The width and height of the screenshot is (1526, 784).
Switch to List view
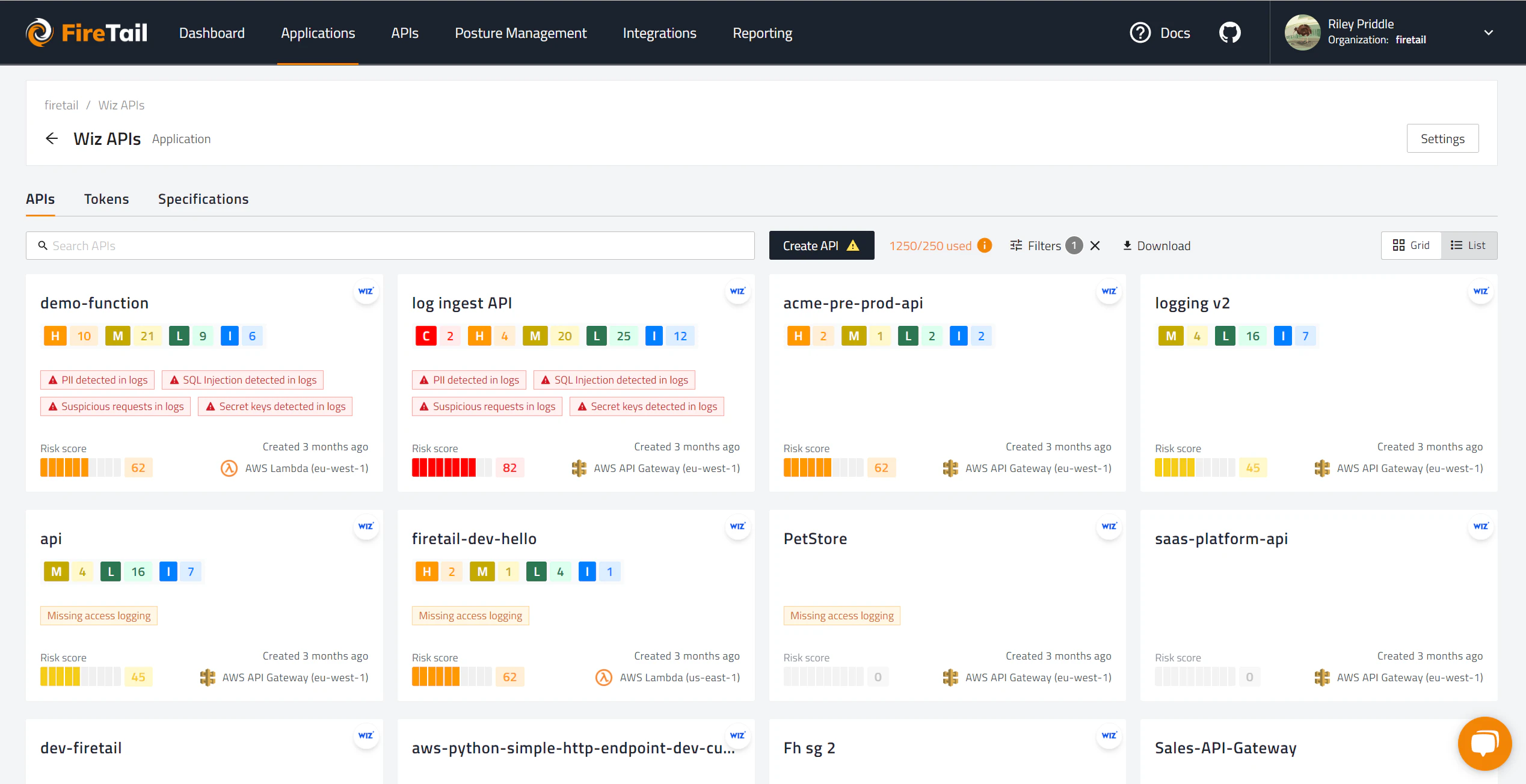tap(1468, 245)
